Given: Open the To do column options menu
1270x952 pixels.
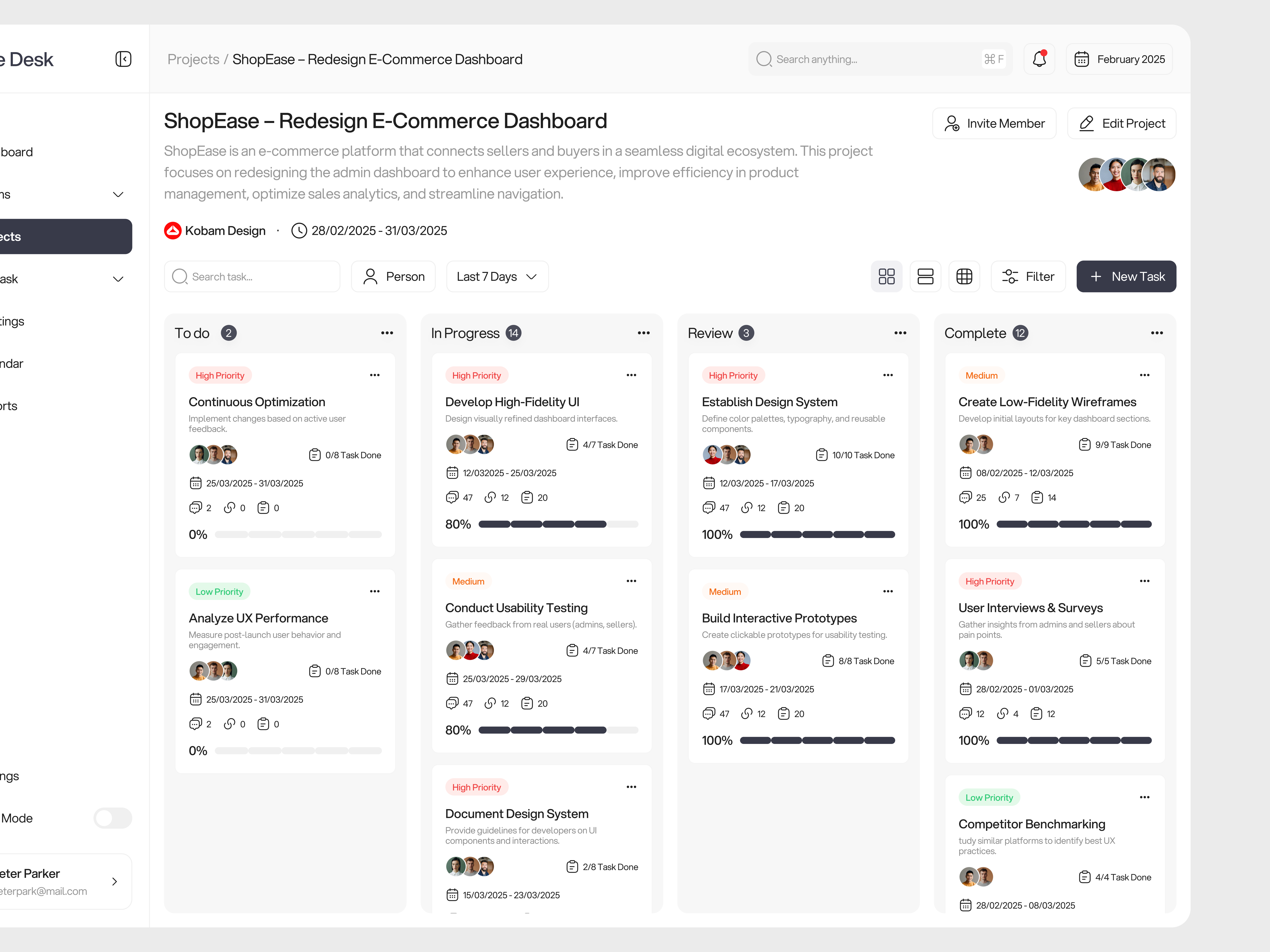Looking at the screenshot, I should pos(387,333).
